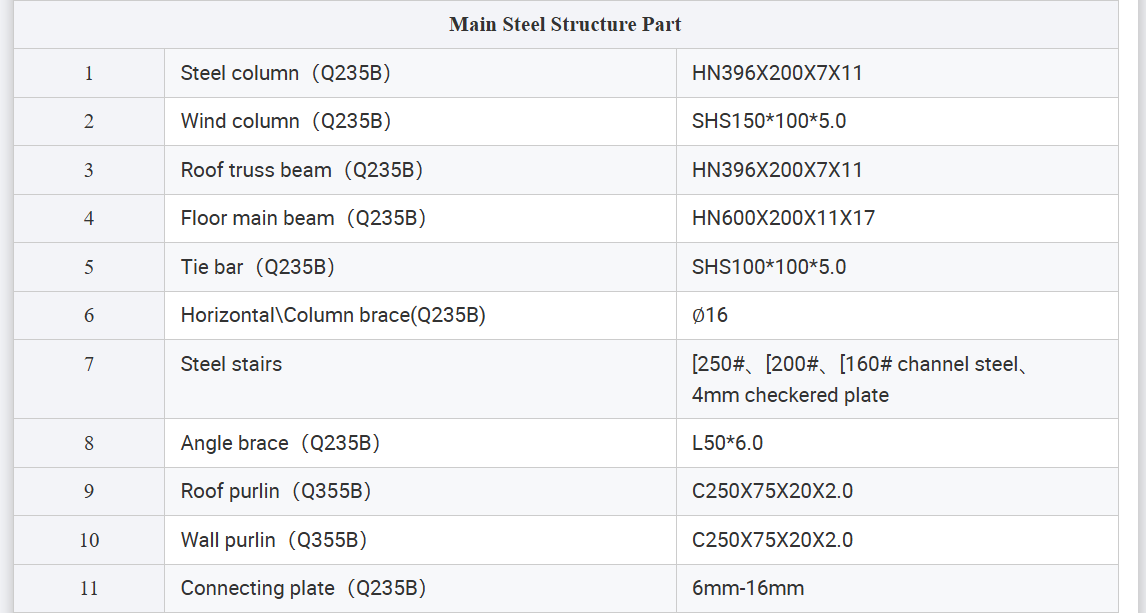
Task: Click the 'Steel stairs' cell
Action: click(231, 364)
